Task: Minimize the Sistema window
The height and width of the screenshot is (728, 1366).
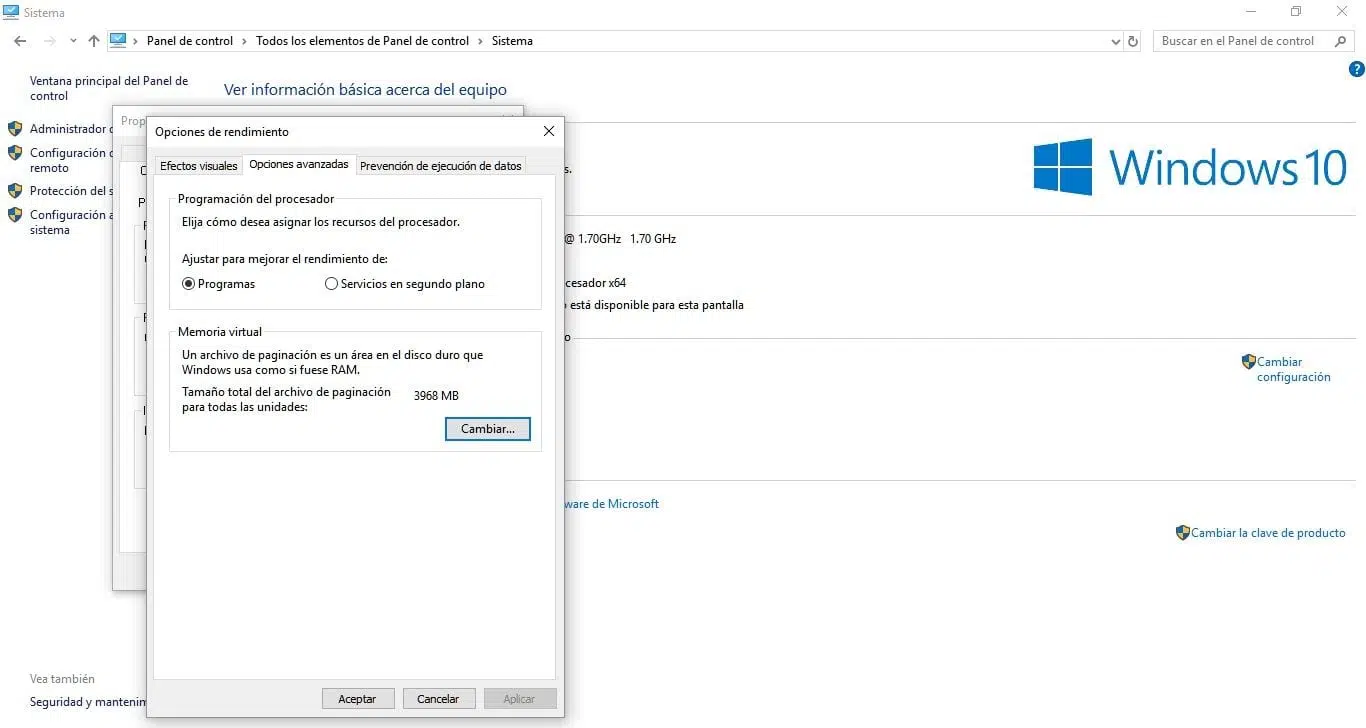Action: (1250, 11)
